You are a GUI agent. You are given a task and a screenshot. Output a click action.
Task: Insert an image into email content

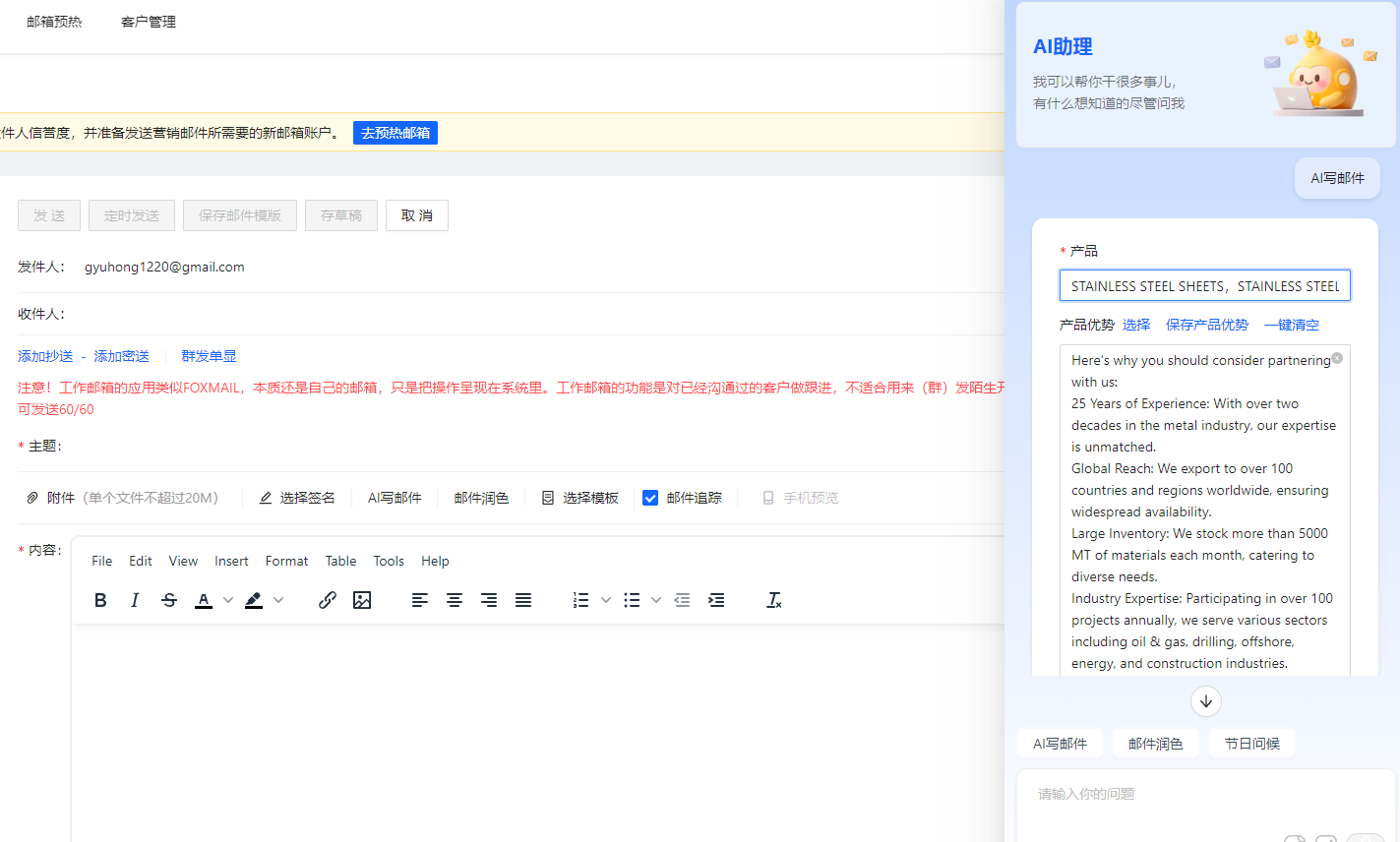[362, 600]
